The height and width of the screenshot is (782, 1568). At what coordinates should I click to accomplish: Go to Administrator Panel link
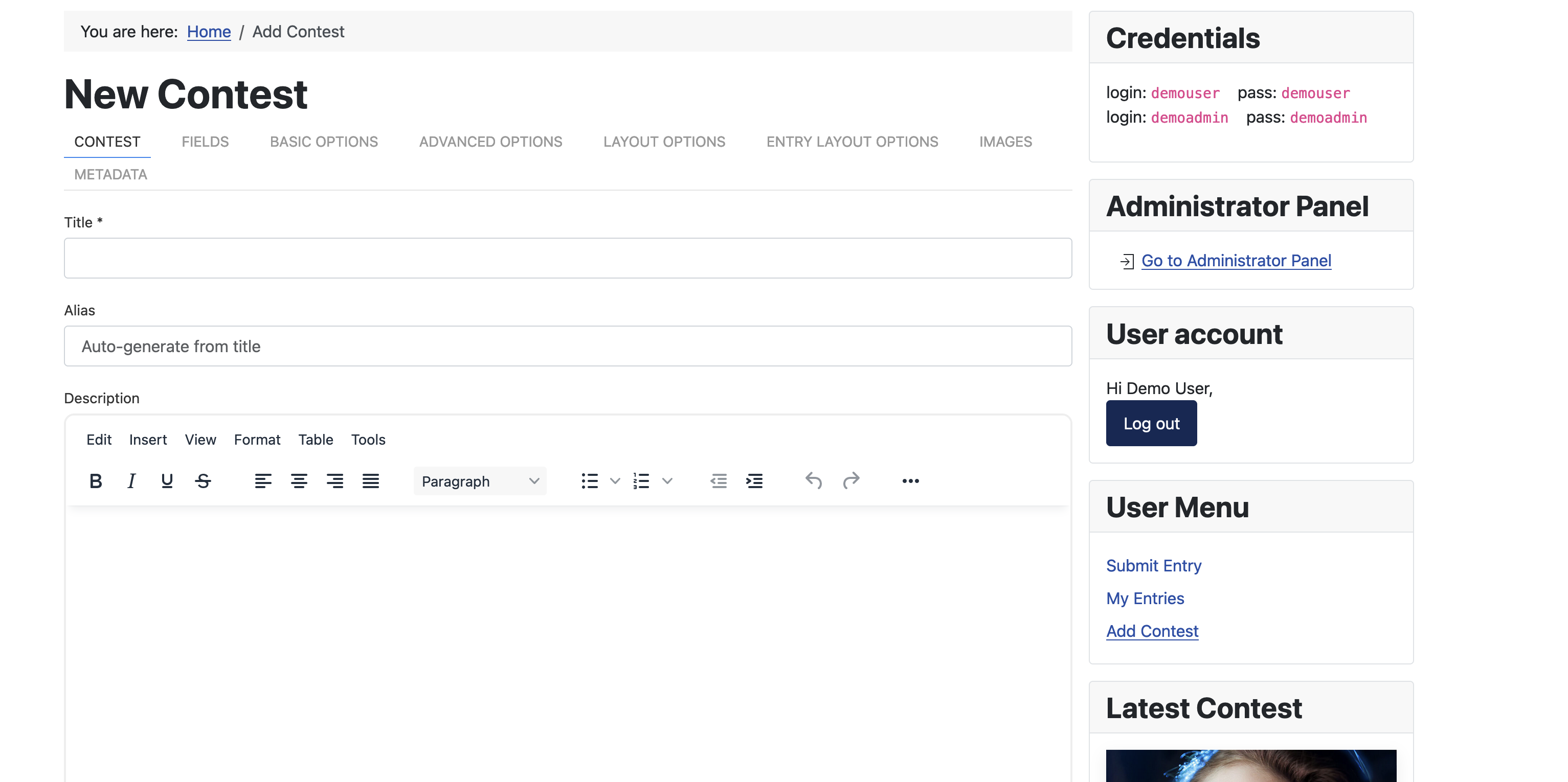[x=1236, y=261]
